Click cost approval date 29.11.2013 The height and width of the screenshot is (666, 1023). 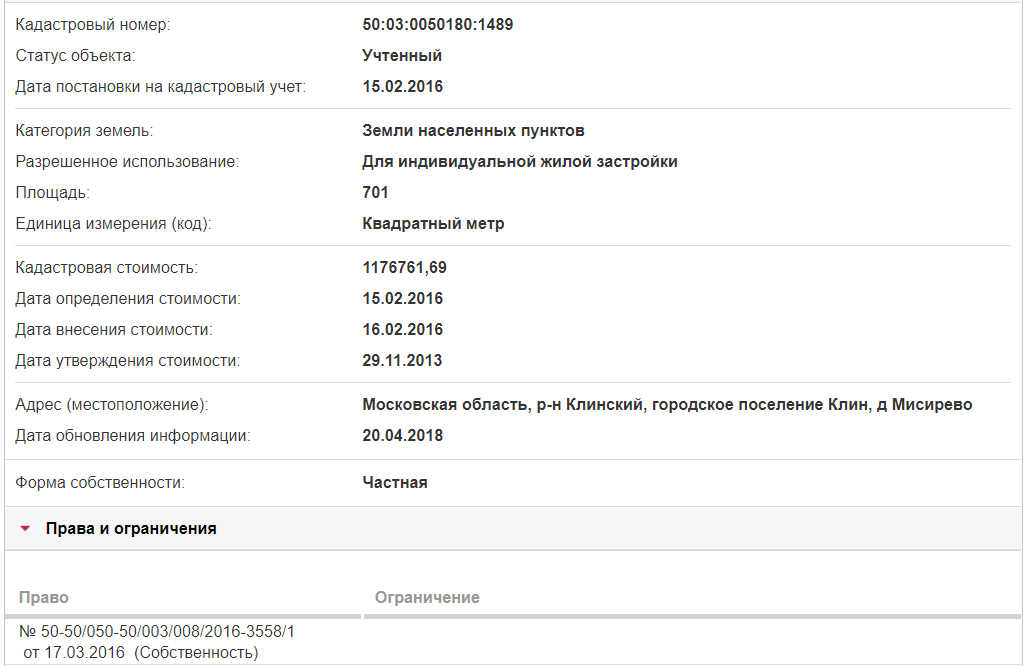coord(402,361)
